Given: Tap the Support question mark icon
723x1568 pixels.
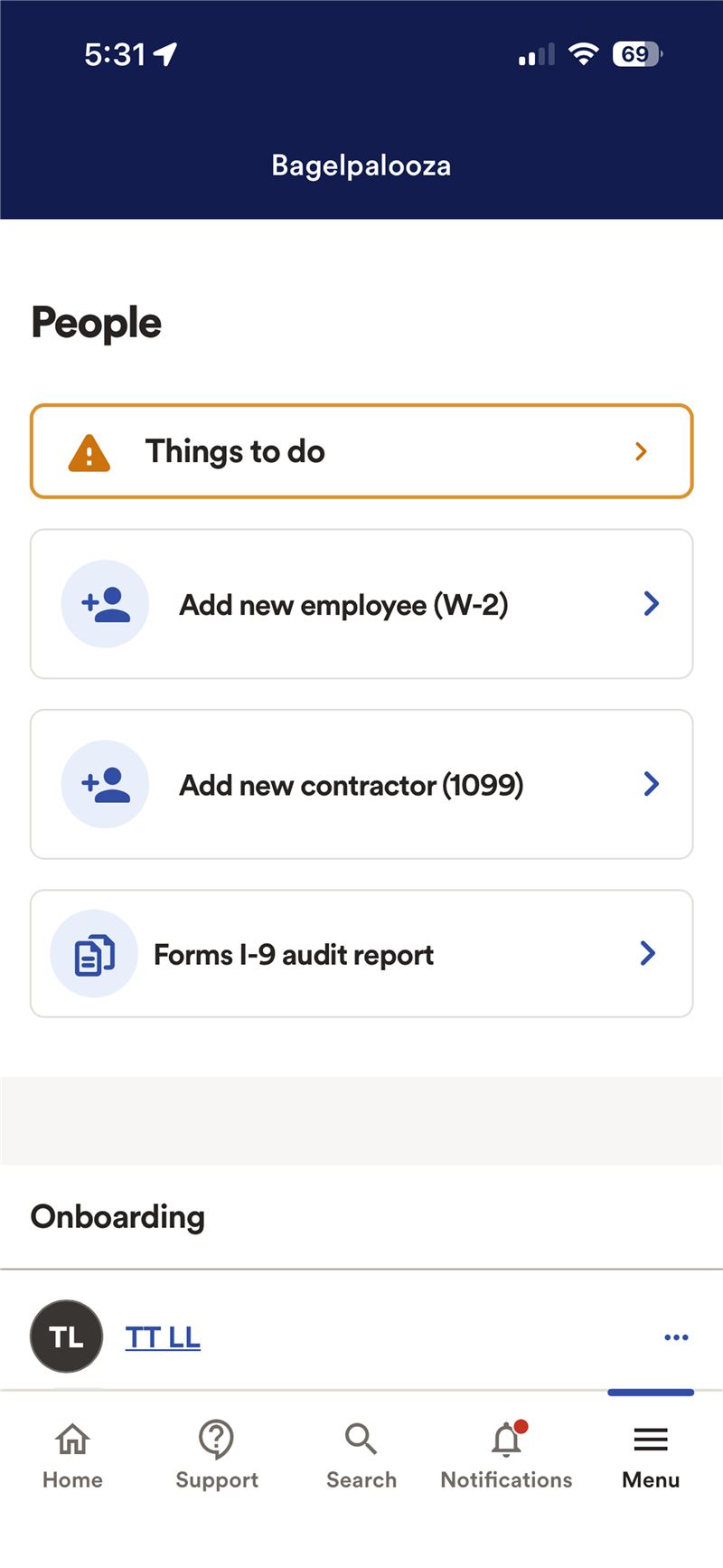Looking at the screenshot, I should [217, 1439].
